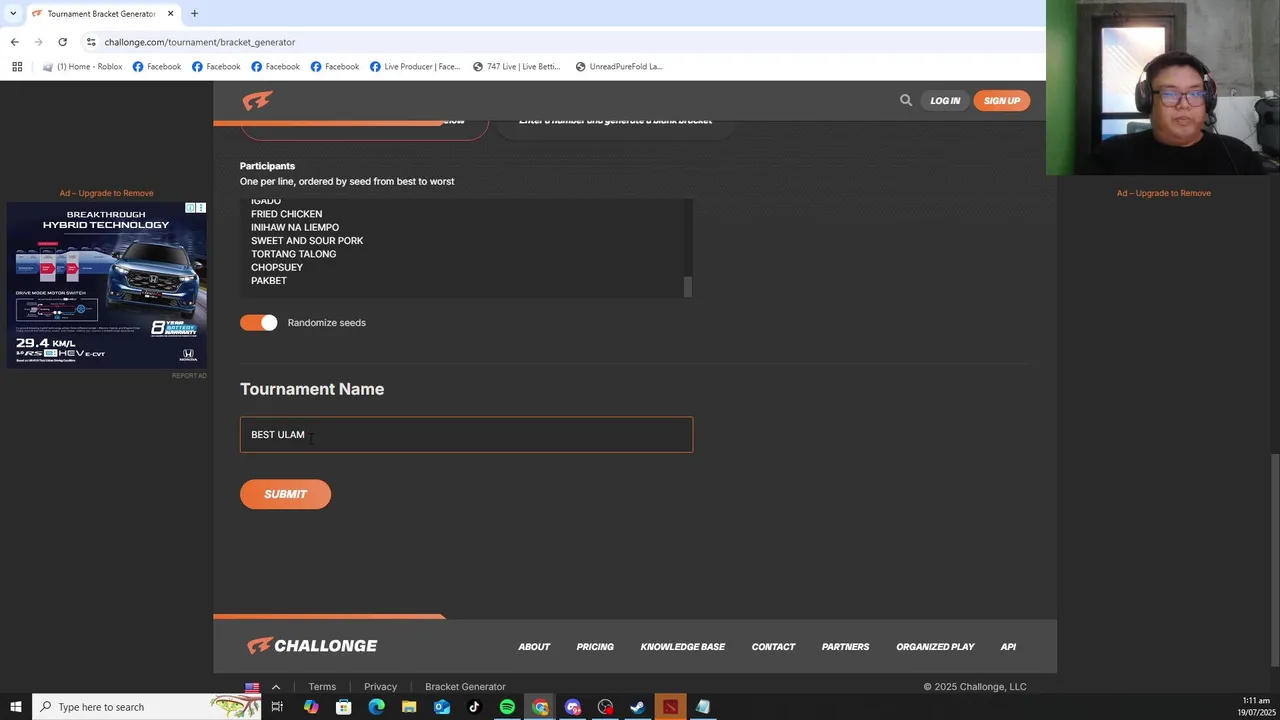Open the Privacy link
1280x720 pixels.
(380, 687)
